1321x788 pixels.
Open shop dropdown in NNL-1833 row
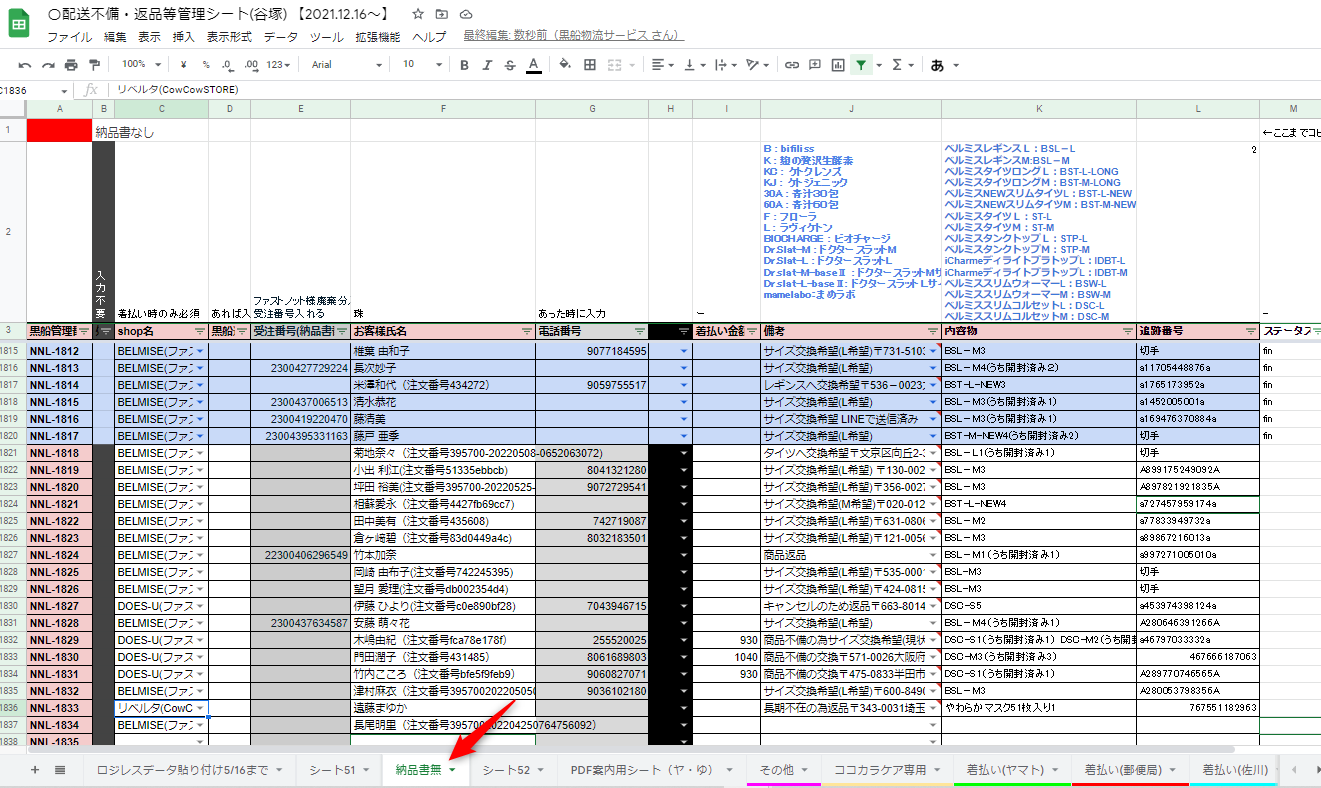click(200, 708)
